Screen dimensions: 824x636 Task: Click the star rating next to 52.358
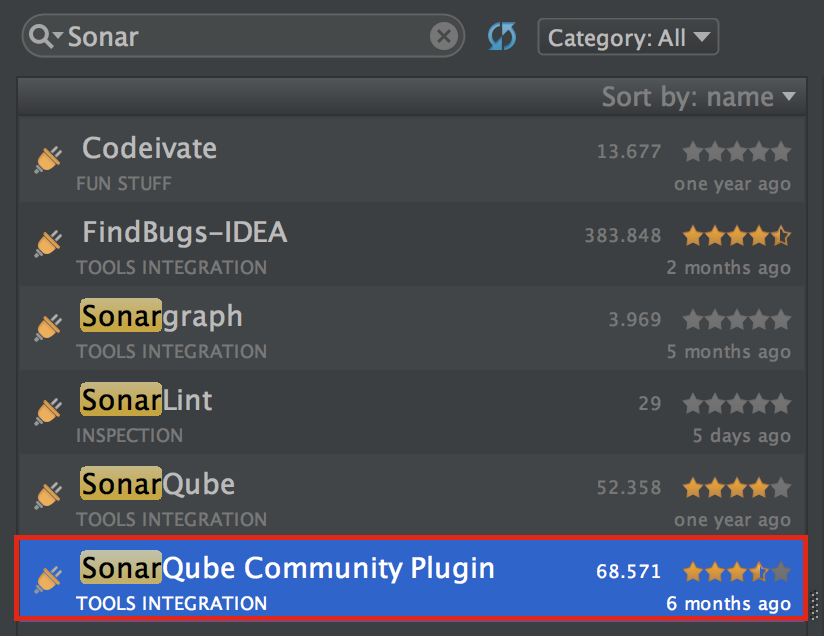[x=737, y=488]
